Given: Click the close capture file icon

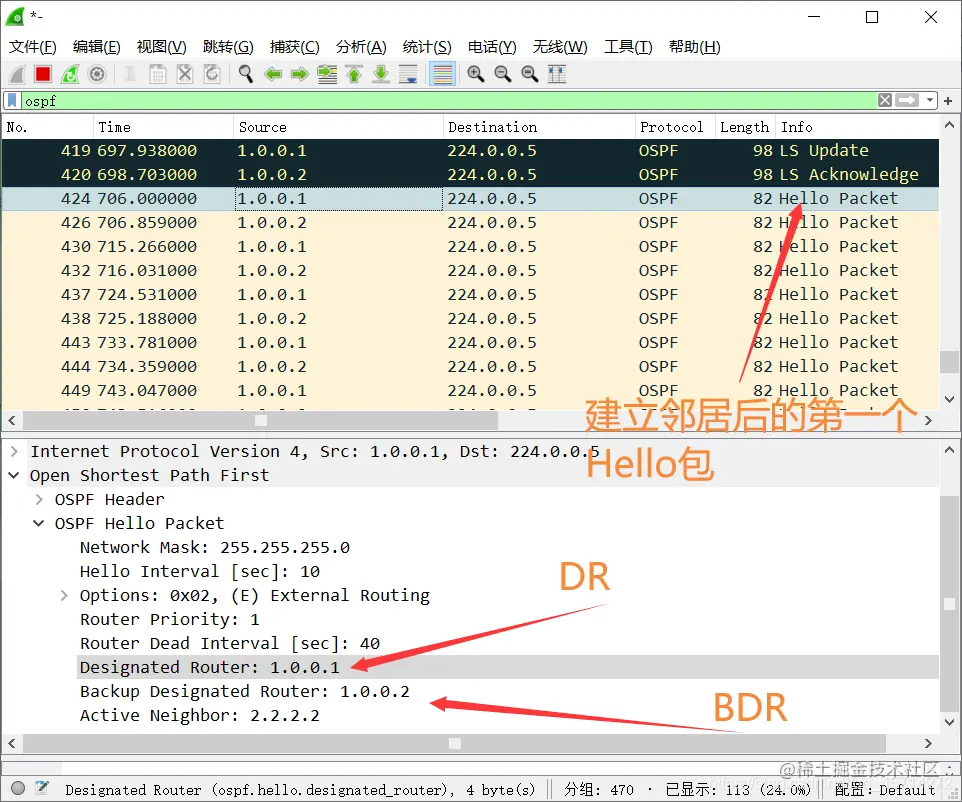Looking at the screenshot, I should 185,74.
